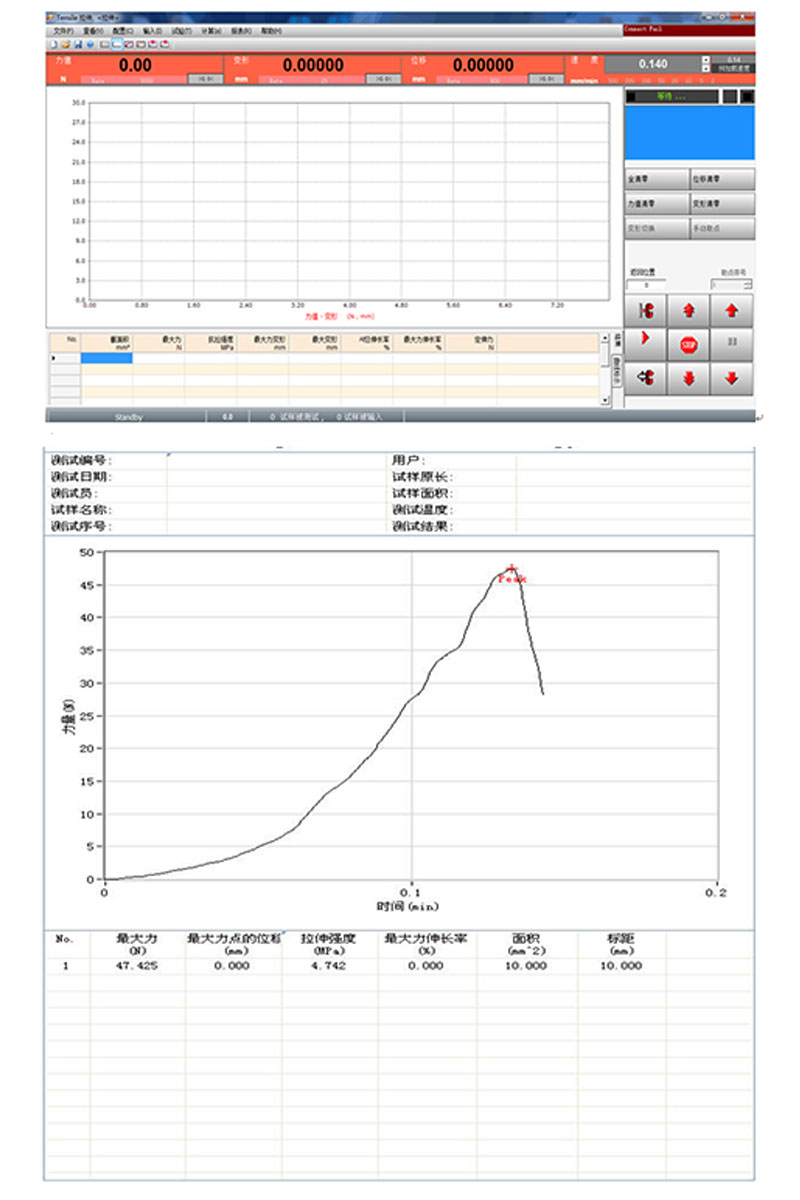This screenshot has width=800, height=1200.
Task: Click the return-to-position grip icon button
Action: click(x=646, y=378)
